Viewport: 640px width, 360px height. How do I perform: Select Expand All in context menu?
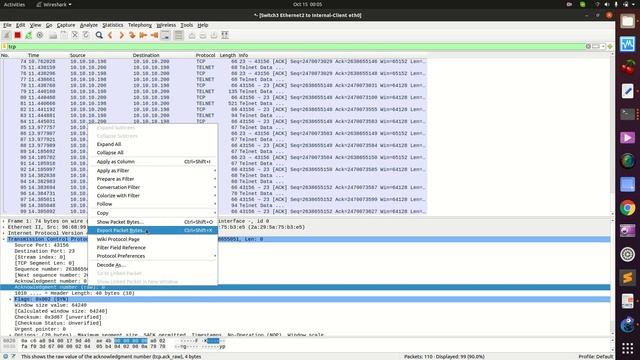coord(153,144)
